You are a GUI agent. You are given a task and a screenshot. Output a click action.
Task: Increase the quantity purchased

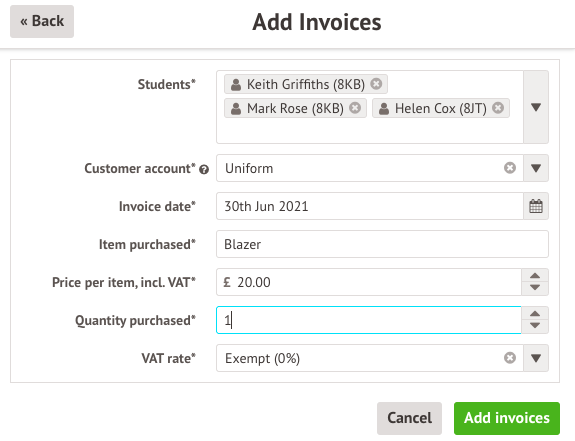click(535, 313)
